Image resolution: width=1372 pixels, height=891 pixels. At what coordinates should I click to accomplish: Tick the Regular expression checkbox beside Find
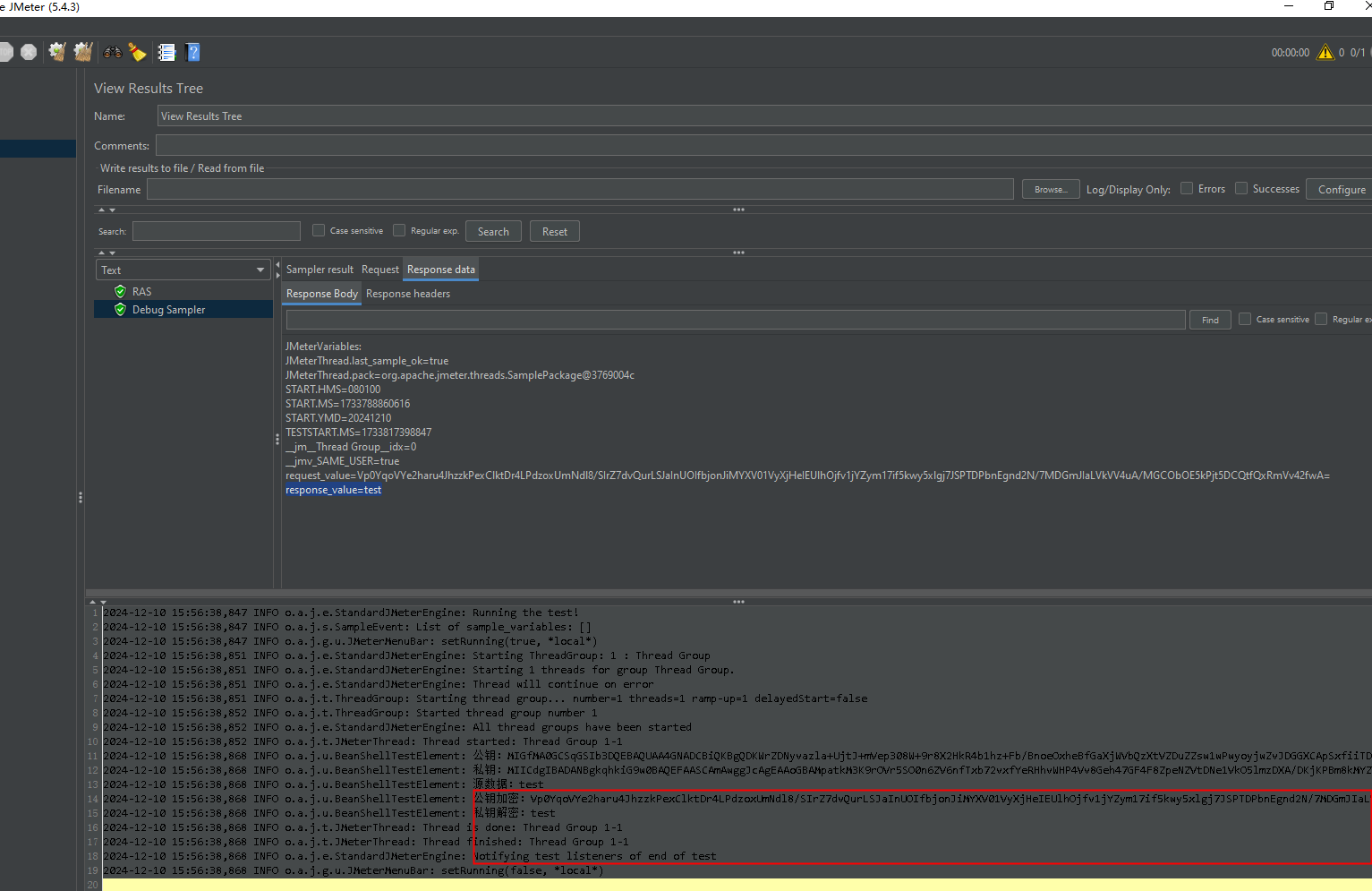[x=1321, y=319]
